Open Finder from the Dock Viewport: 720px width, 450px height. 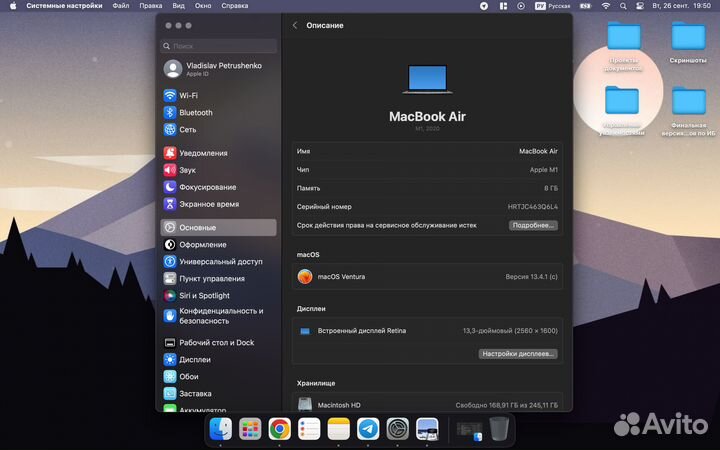[221, 429]
